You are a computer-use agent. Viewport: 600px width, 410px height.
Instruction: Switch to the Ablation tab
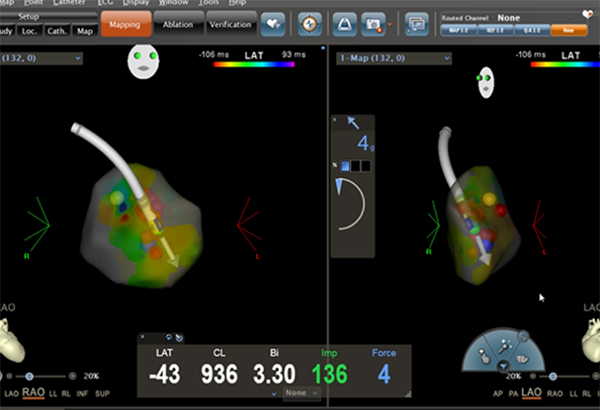177,23
